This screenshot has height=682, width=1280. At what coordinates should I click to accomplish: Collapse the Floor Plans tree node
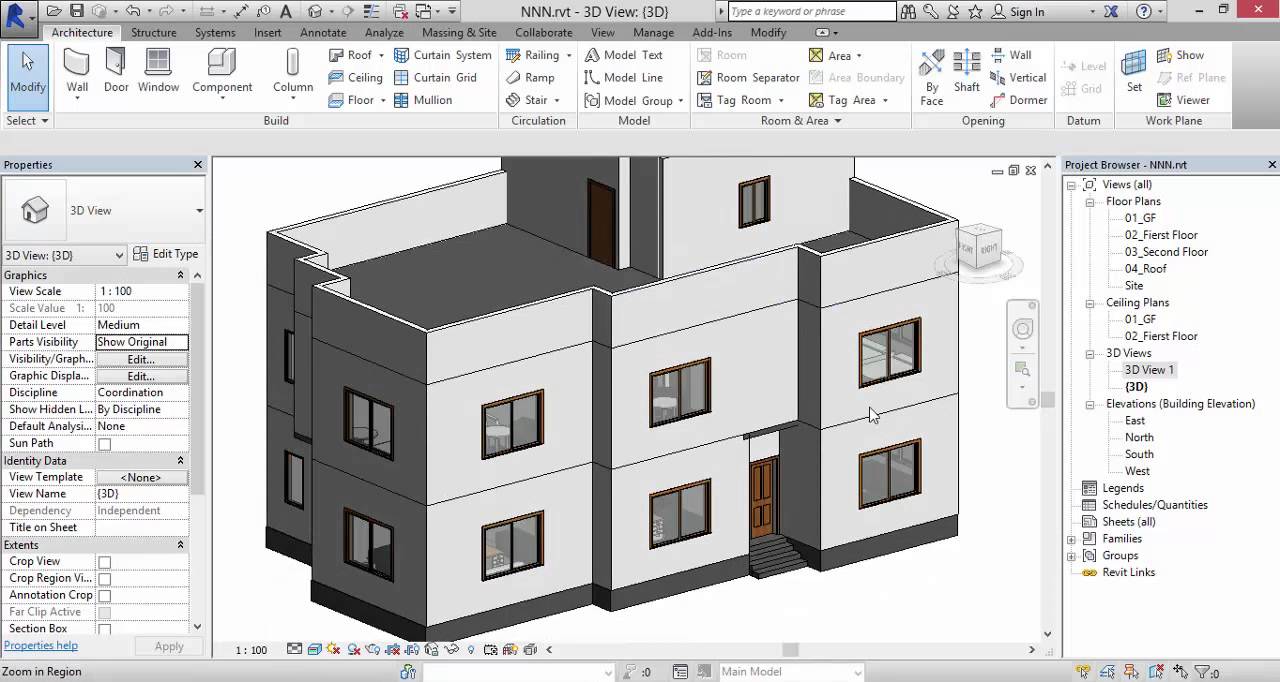(1091, 202)
